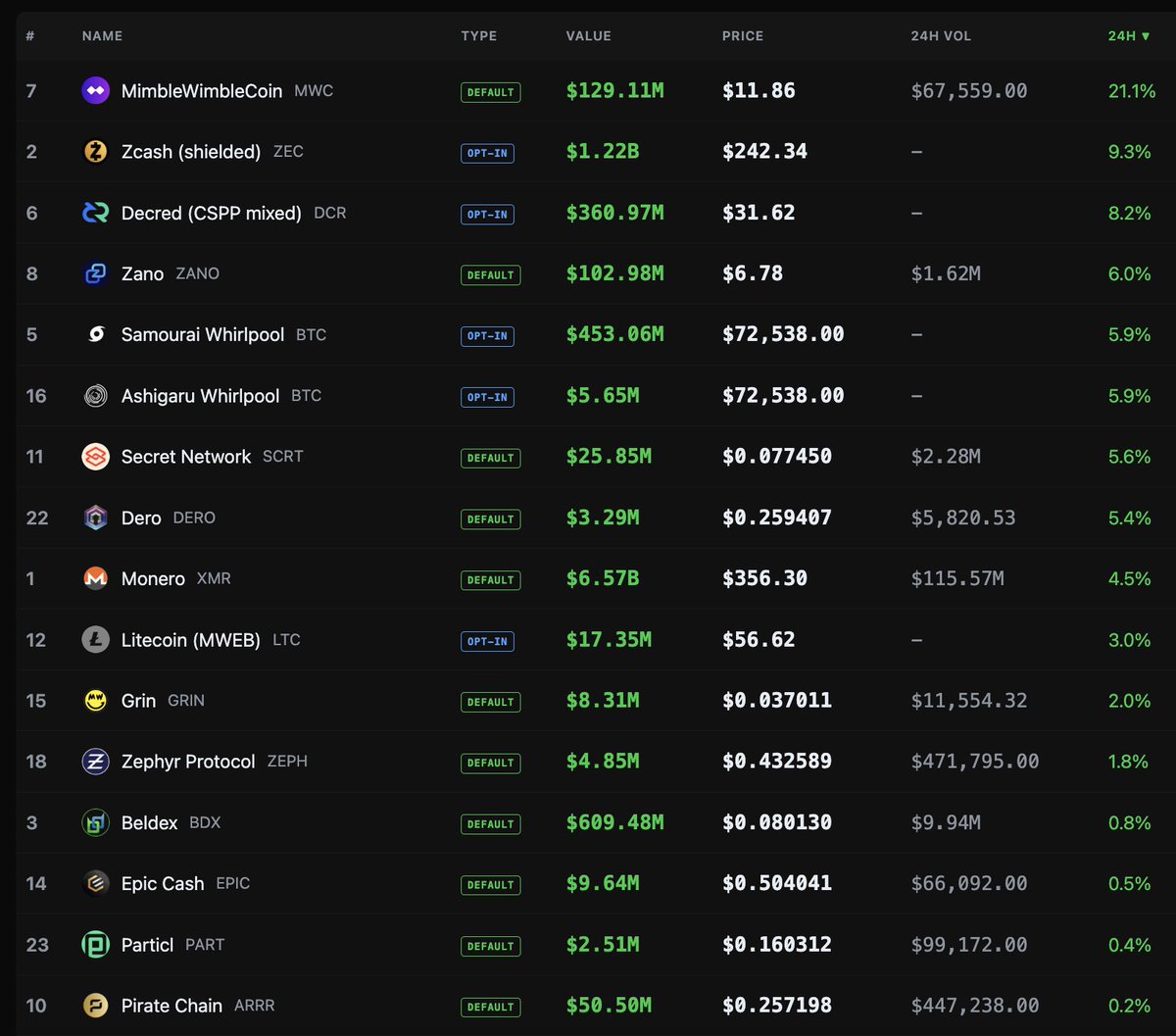Sort by the PRICE column header

point(743,36)
